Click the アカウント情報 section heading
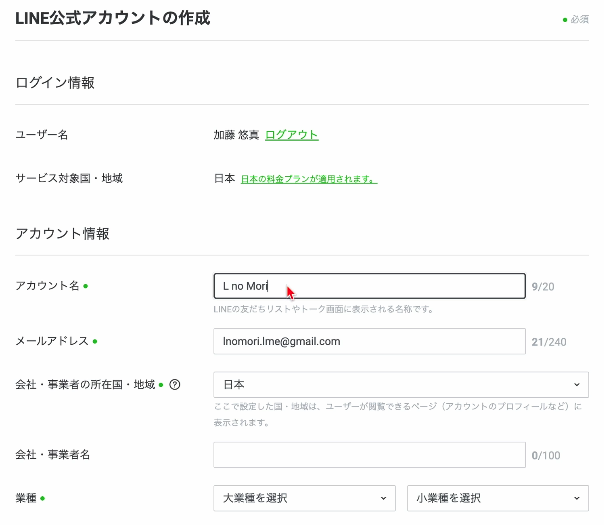 point(62,233)
